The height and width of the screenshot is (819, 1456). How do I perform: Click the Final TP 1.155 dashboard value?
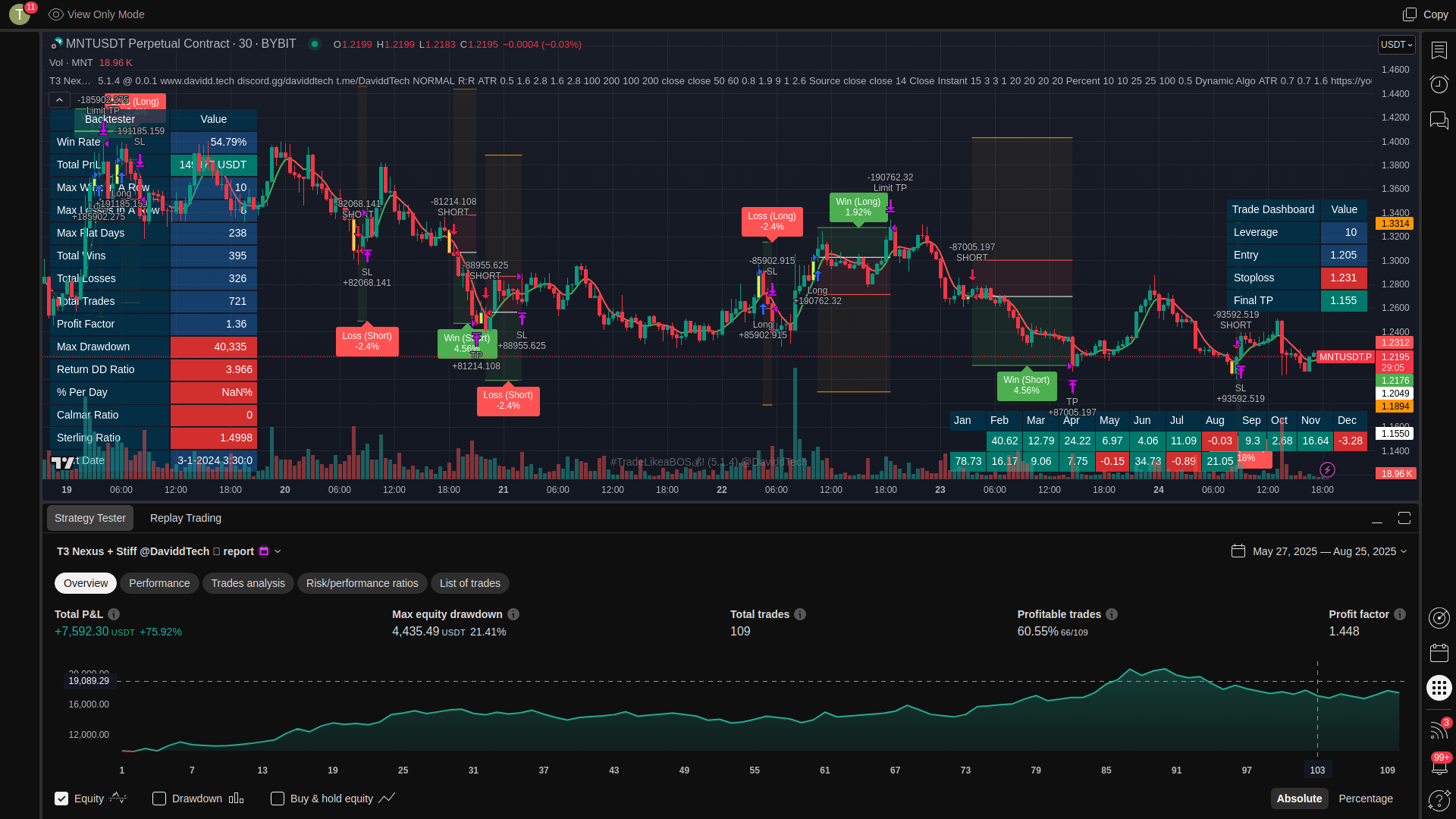(x=1344, y=300)
